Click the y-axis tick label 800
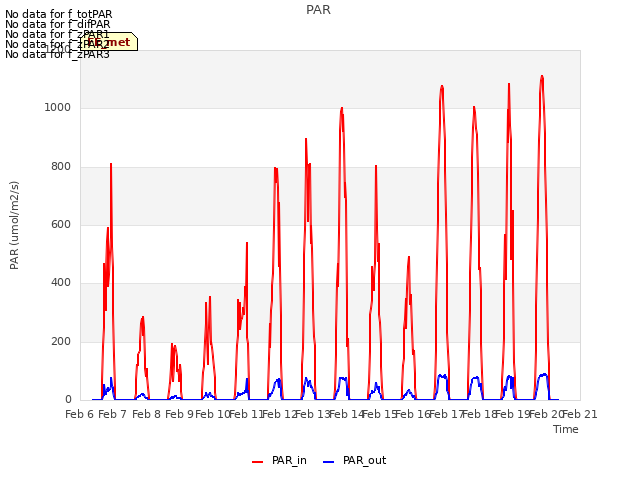This screenshot has height=480, width=640. (x=61, y=167)
